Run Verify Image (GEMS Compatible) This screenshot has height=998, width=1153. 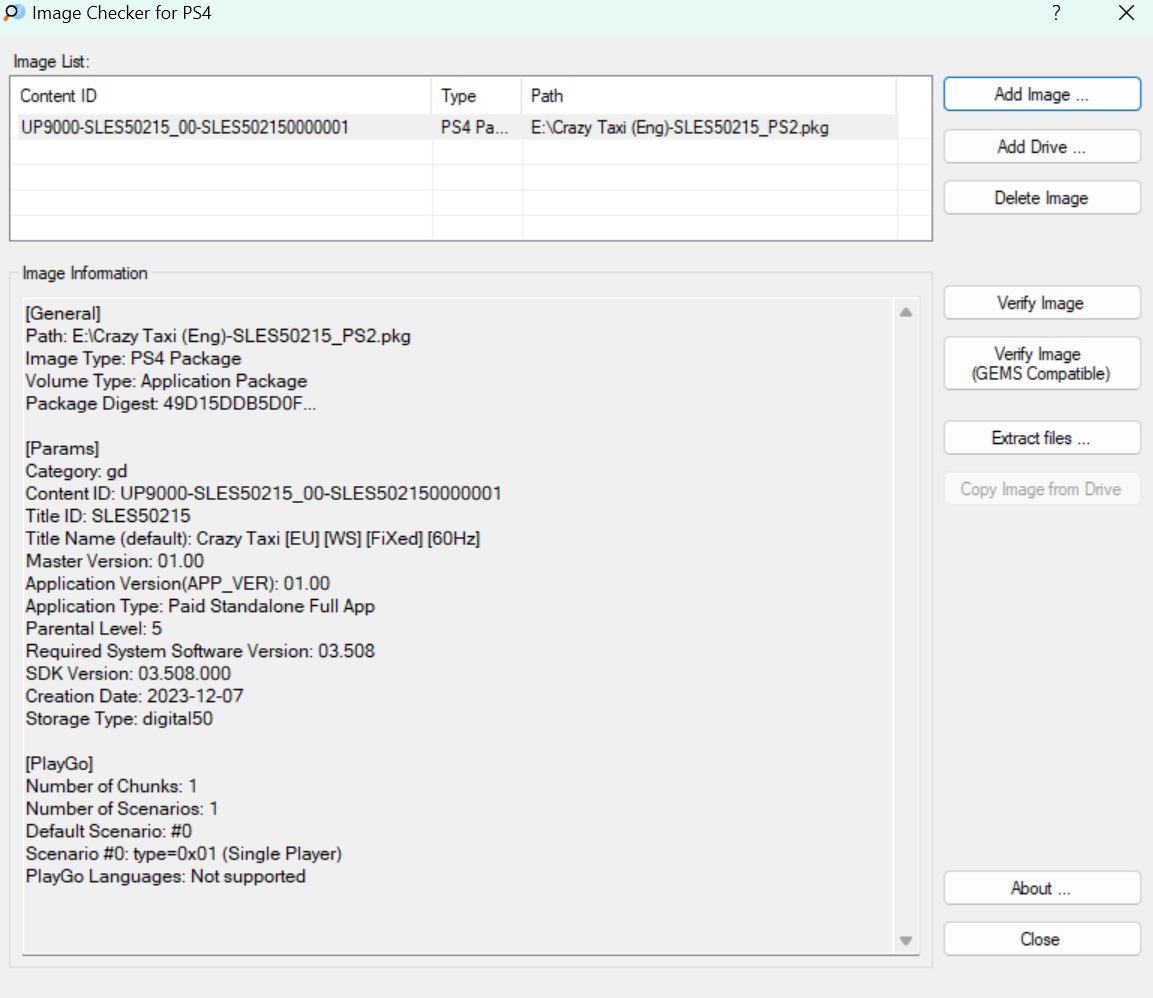[x=1041, y=364]
